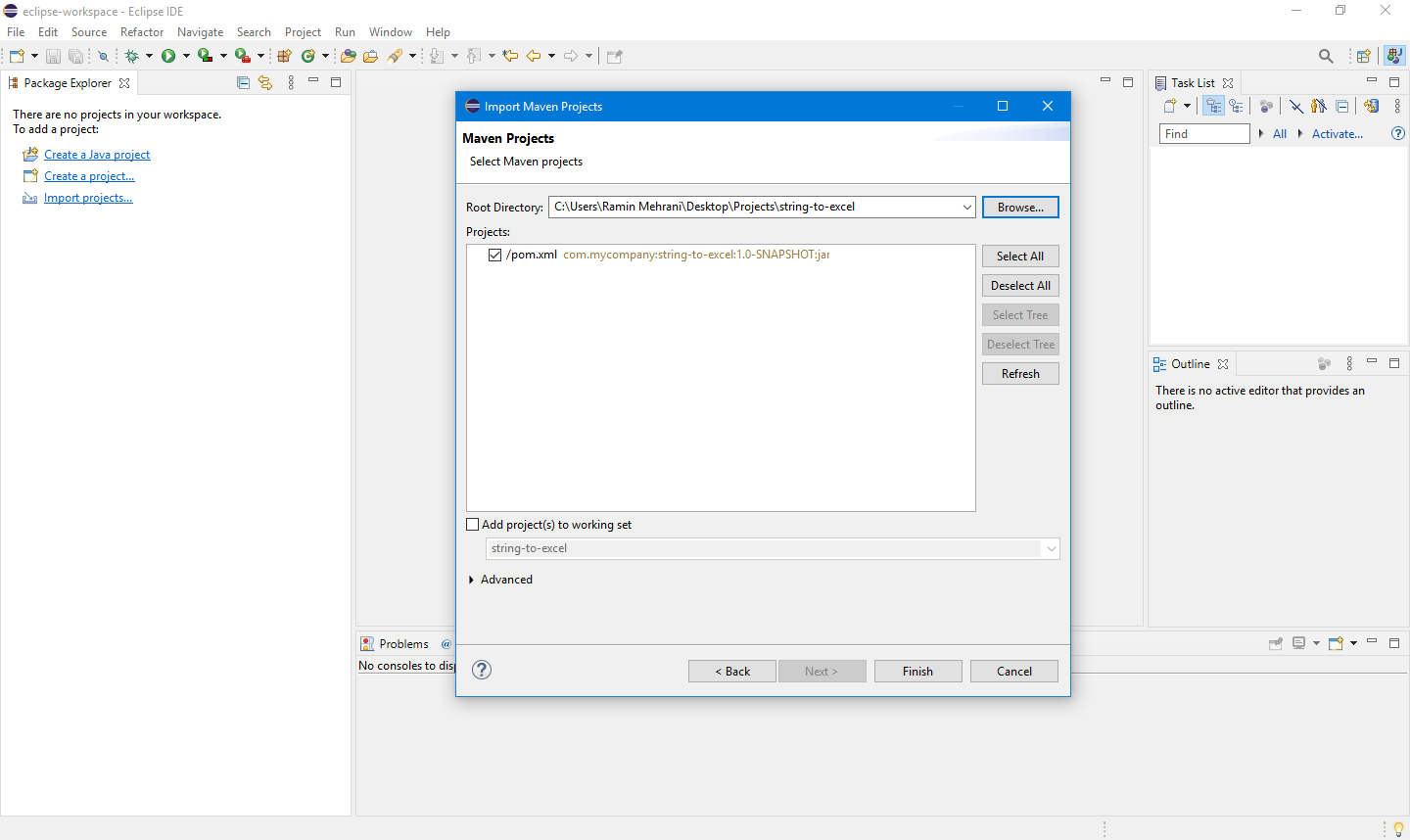Open the Help menu

click(438, 32)
